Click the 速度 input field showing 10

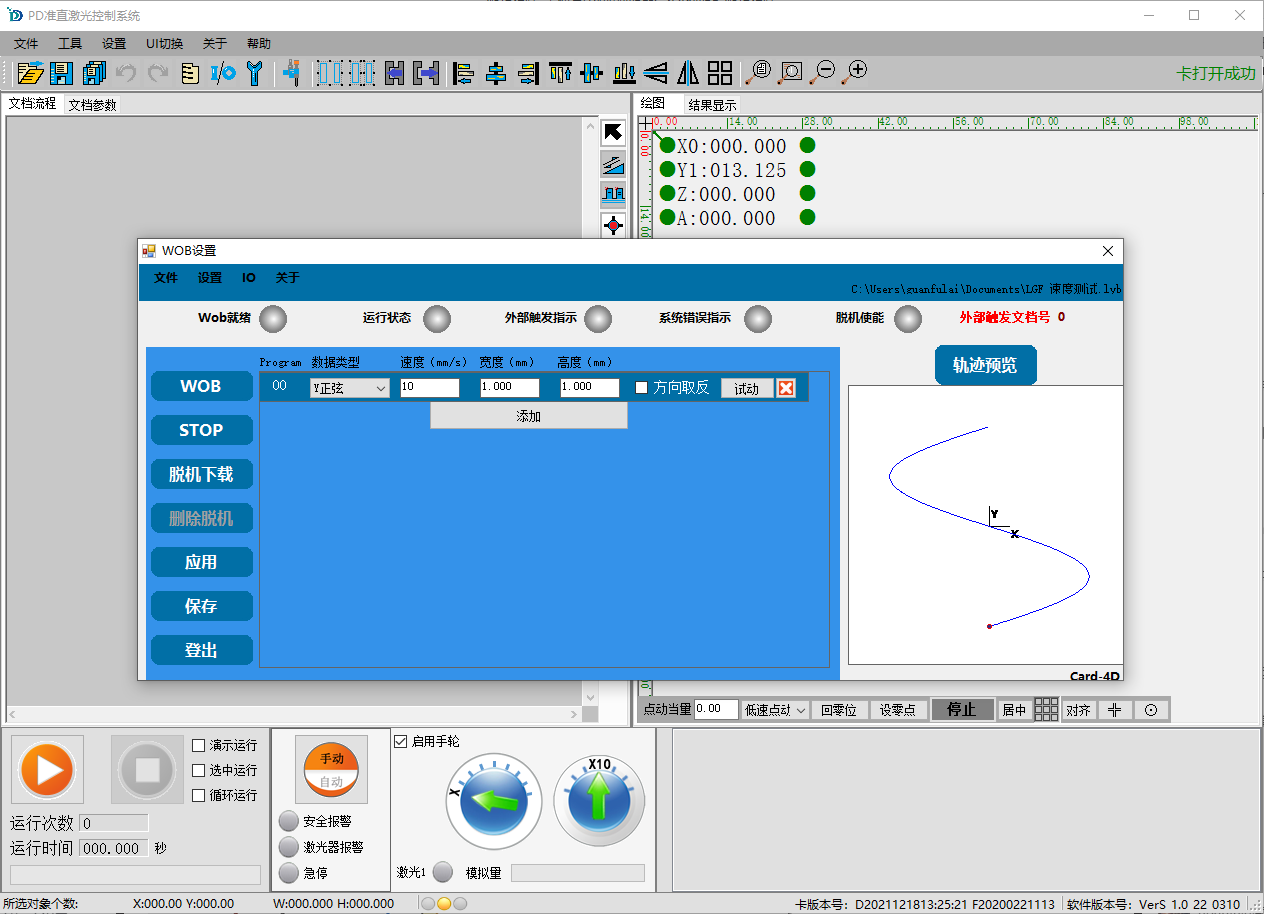coord(429,388)
